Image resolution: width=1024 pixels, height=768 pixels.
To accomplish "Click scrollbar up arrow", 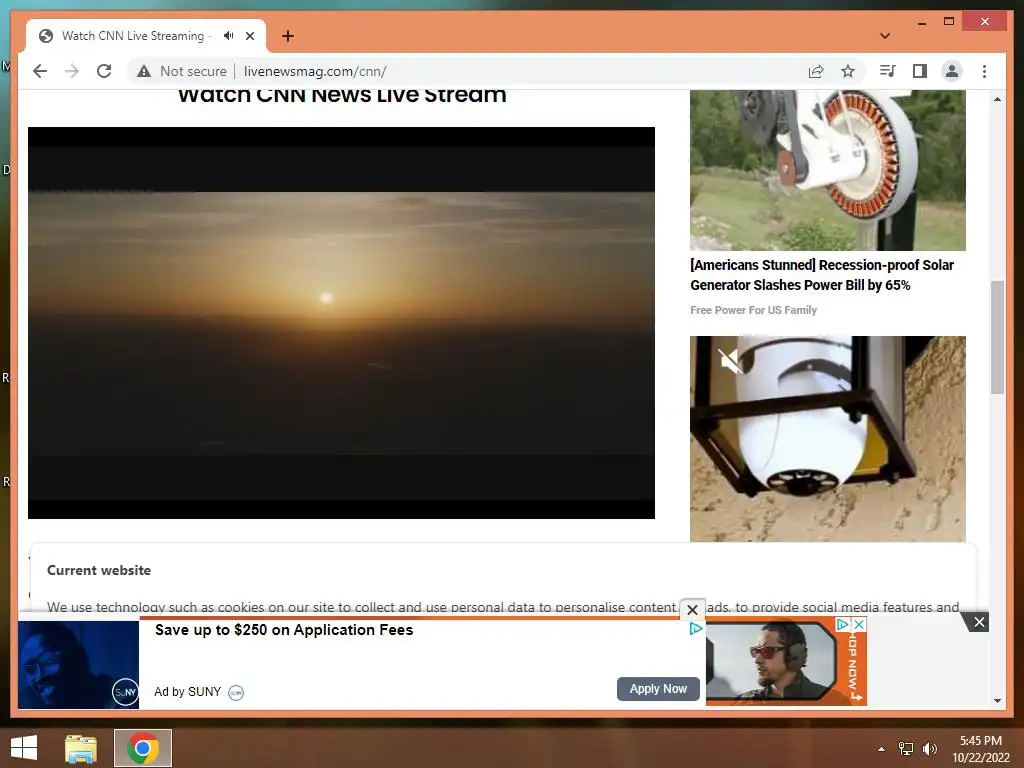I will tap(997, 99).
